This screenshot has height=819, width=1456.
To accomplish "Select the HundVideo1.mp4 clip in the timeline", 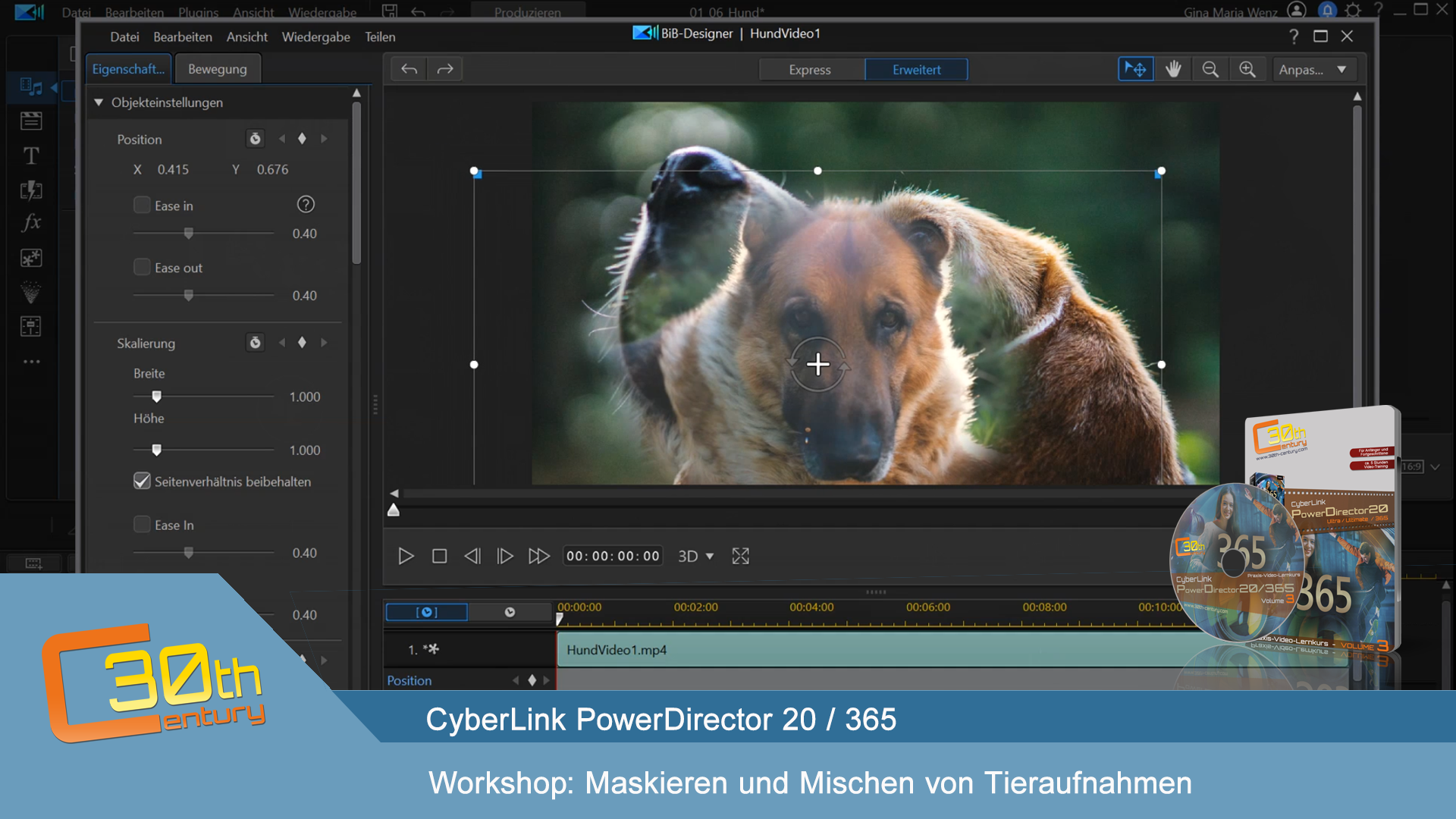I will pyautogui.click(x=758, y=649).
